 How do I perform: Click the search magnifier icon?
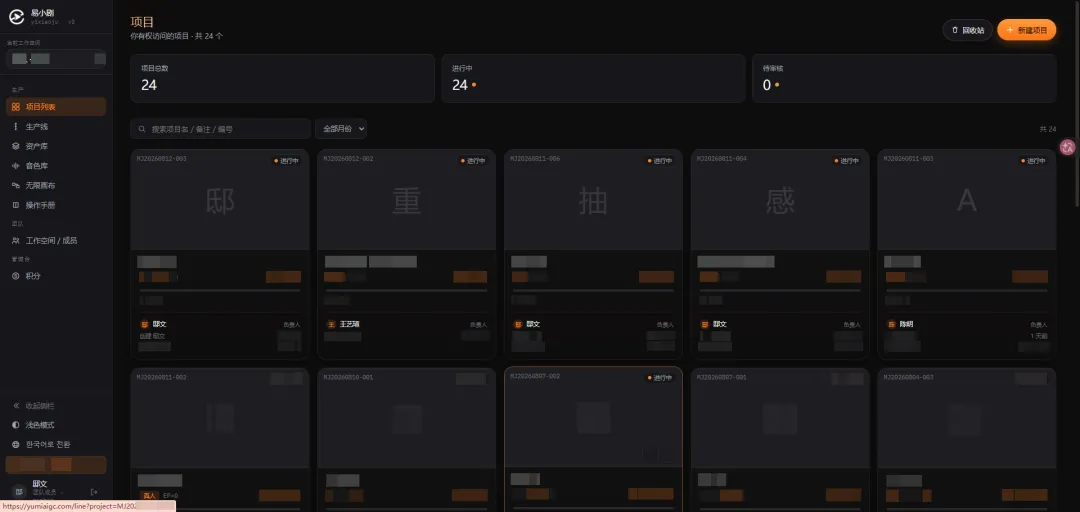pyautogui.click(x=142, y=129)
